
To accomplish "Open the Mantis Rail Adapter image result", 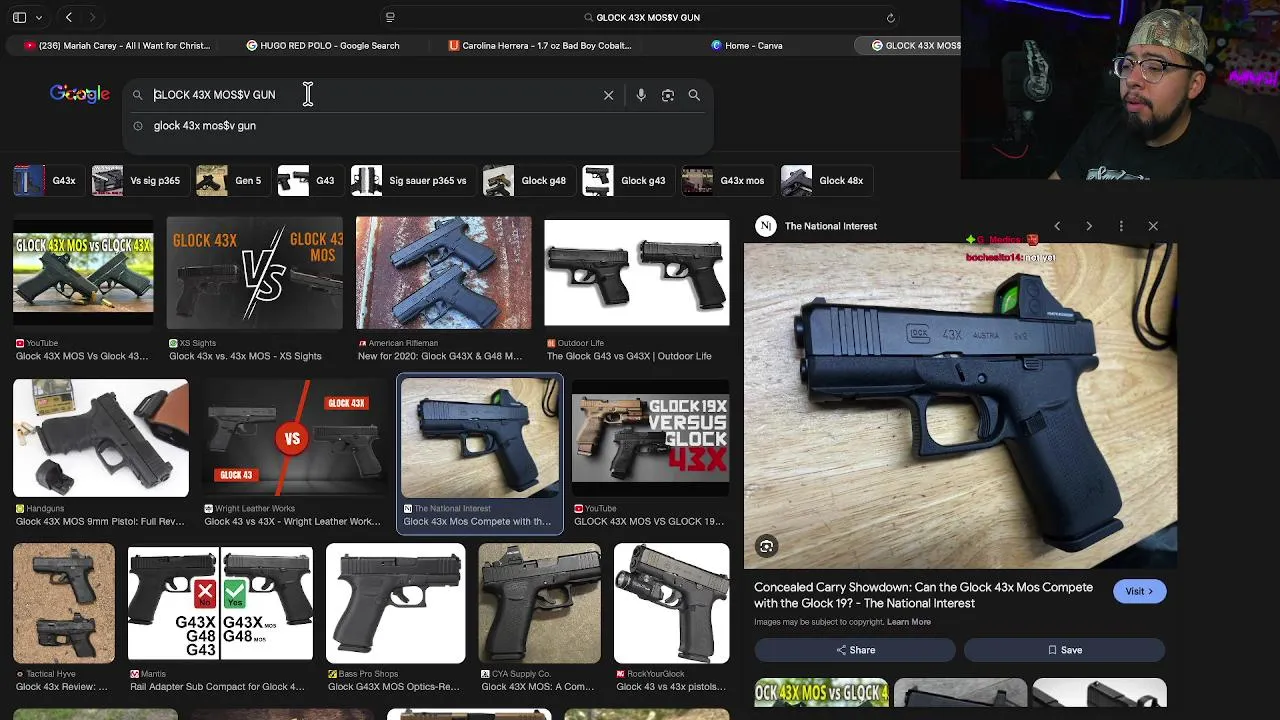I will click(x=220, y=603).
